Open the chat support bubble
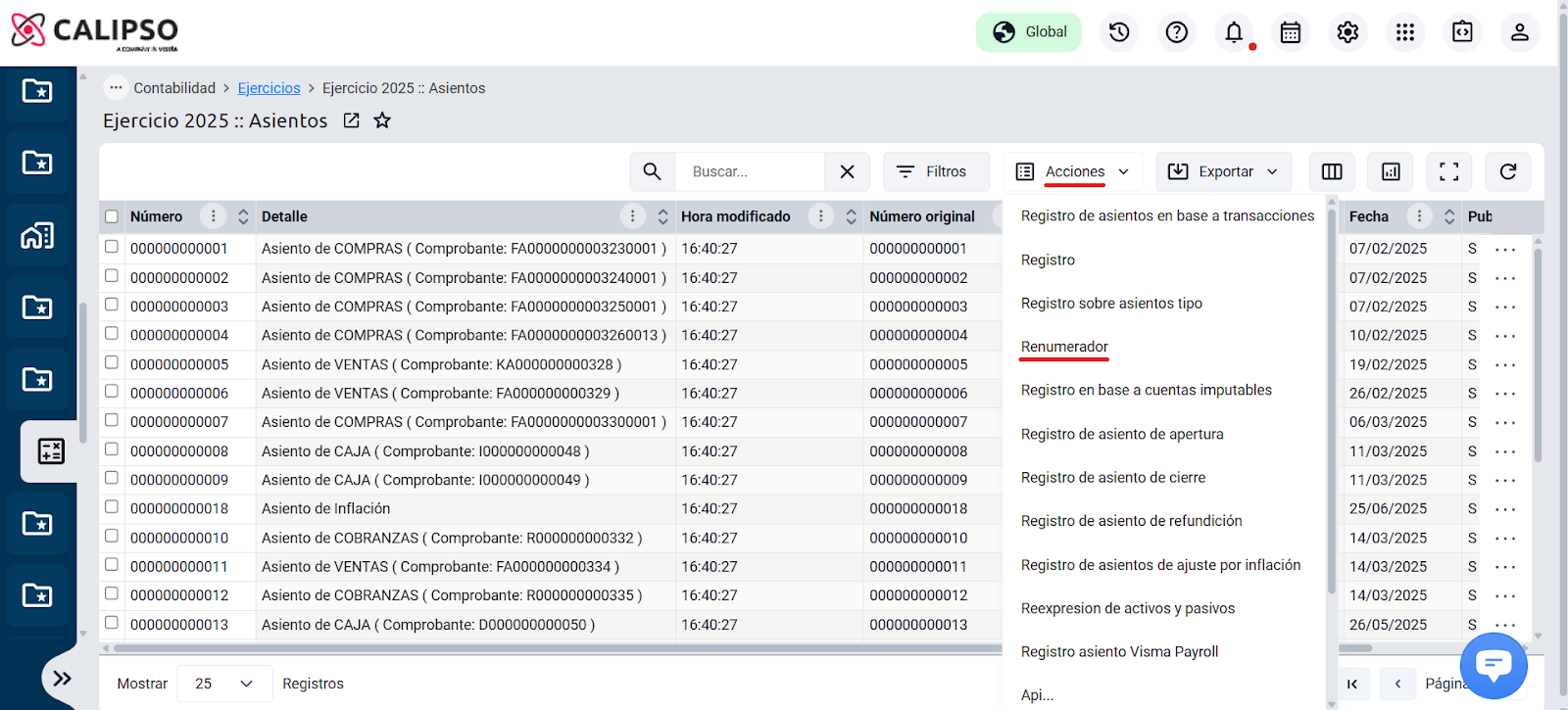 [1494, 665]
